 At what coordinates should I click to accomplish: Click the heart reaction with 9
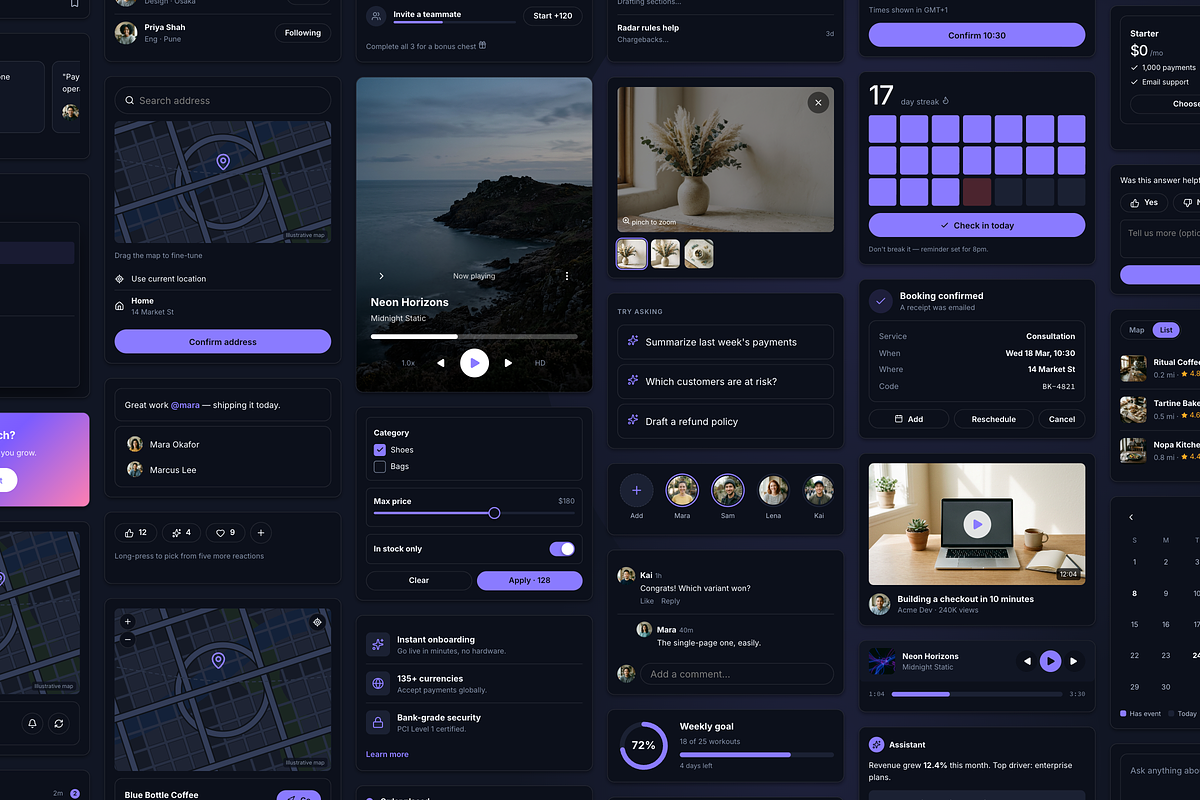(x=226, y=533)
